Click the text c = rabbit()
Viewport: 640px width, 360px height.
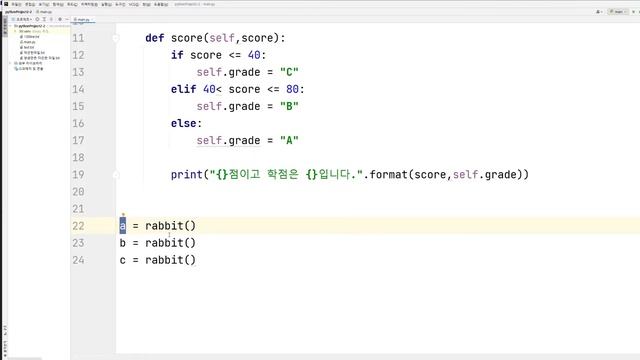[158, 260]
